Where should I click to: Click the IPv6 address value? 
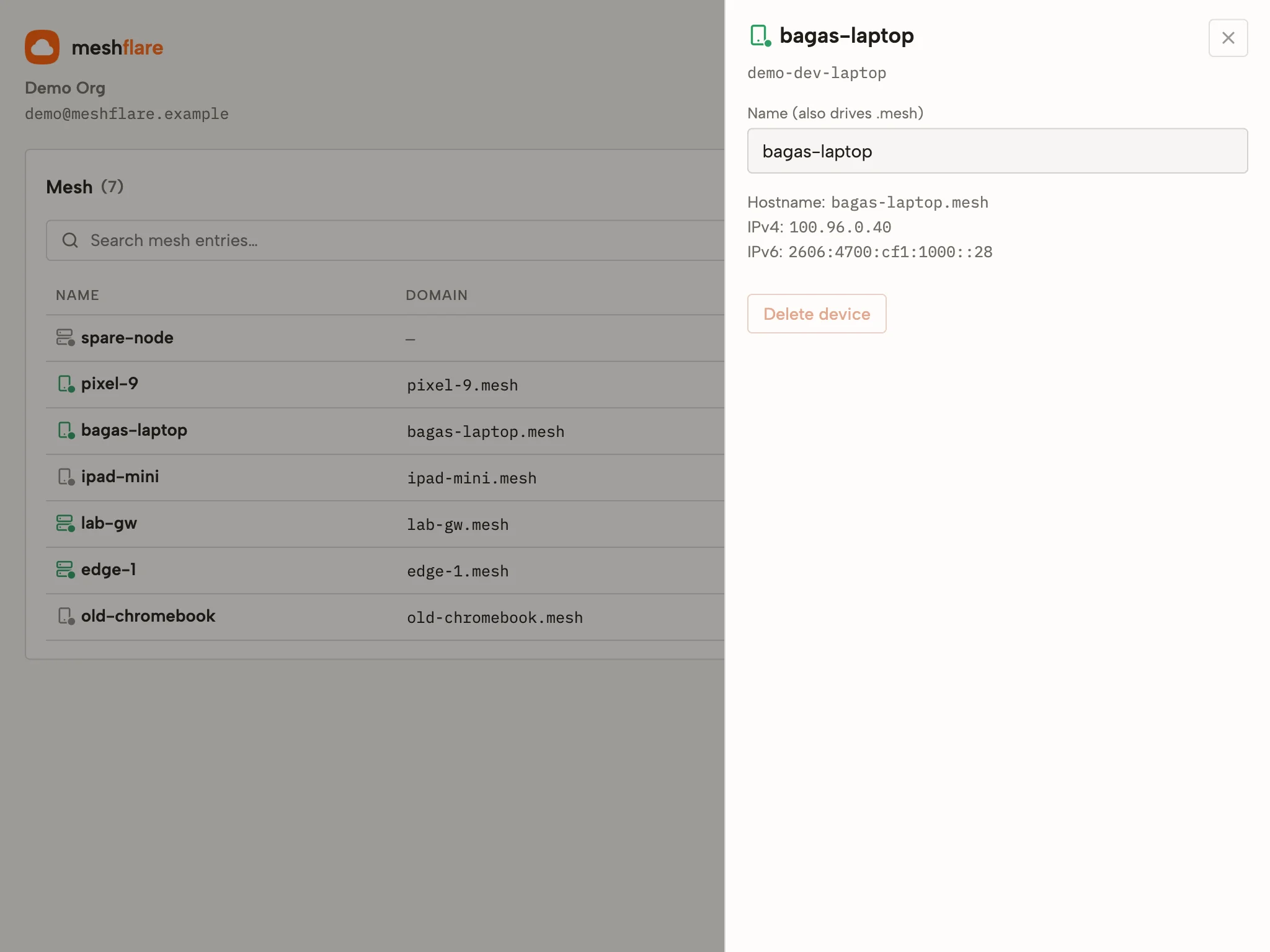[890, 252]
